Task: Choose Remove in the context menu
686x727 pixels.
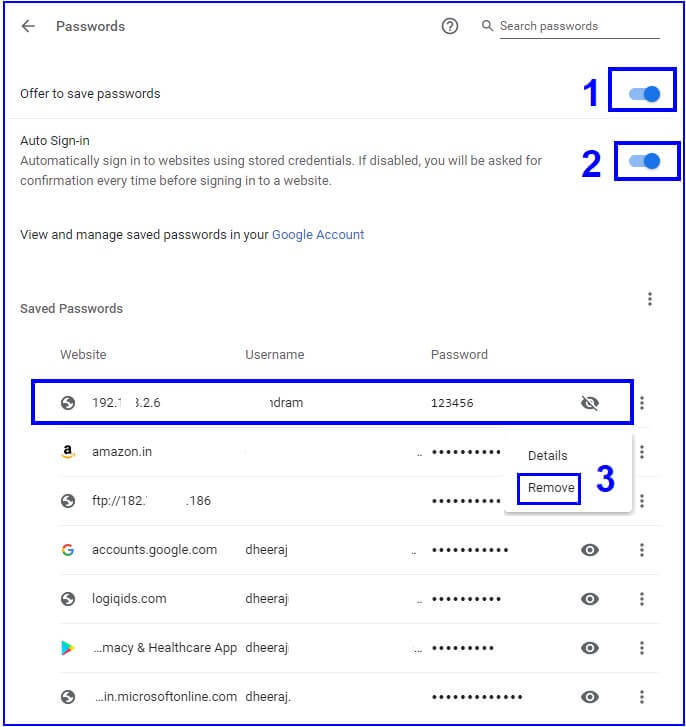Action: (x=551, y=488)
